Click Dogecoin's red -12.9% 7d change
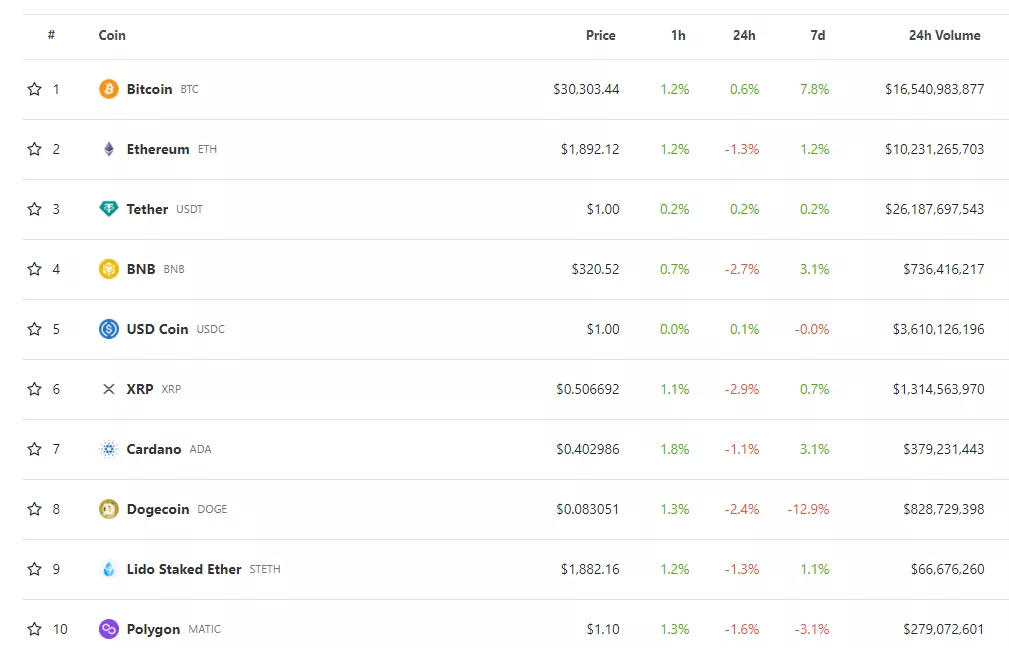Viewport: 1009px width, 648px height. [808, 509]
